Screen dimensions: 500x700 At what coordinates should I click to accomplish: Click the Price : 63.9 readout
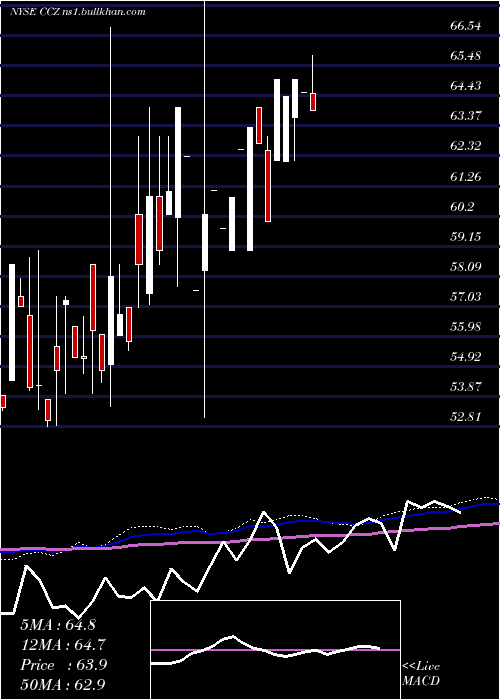[63, 665]
